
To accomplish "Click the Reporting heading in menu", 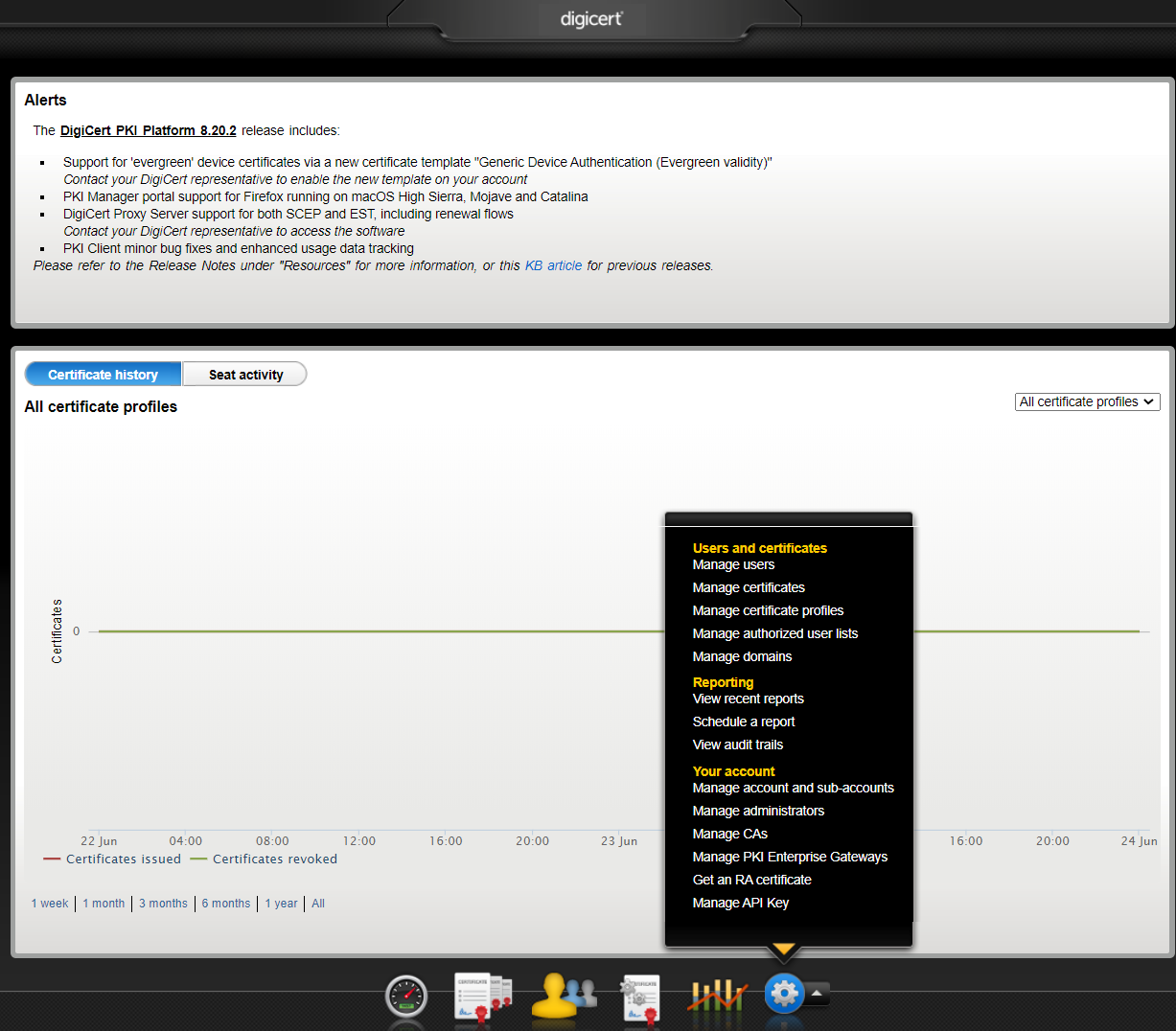I will click(x=723, y=682).
